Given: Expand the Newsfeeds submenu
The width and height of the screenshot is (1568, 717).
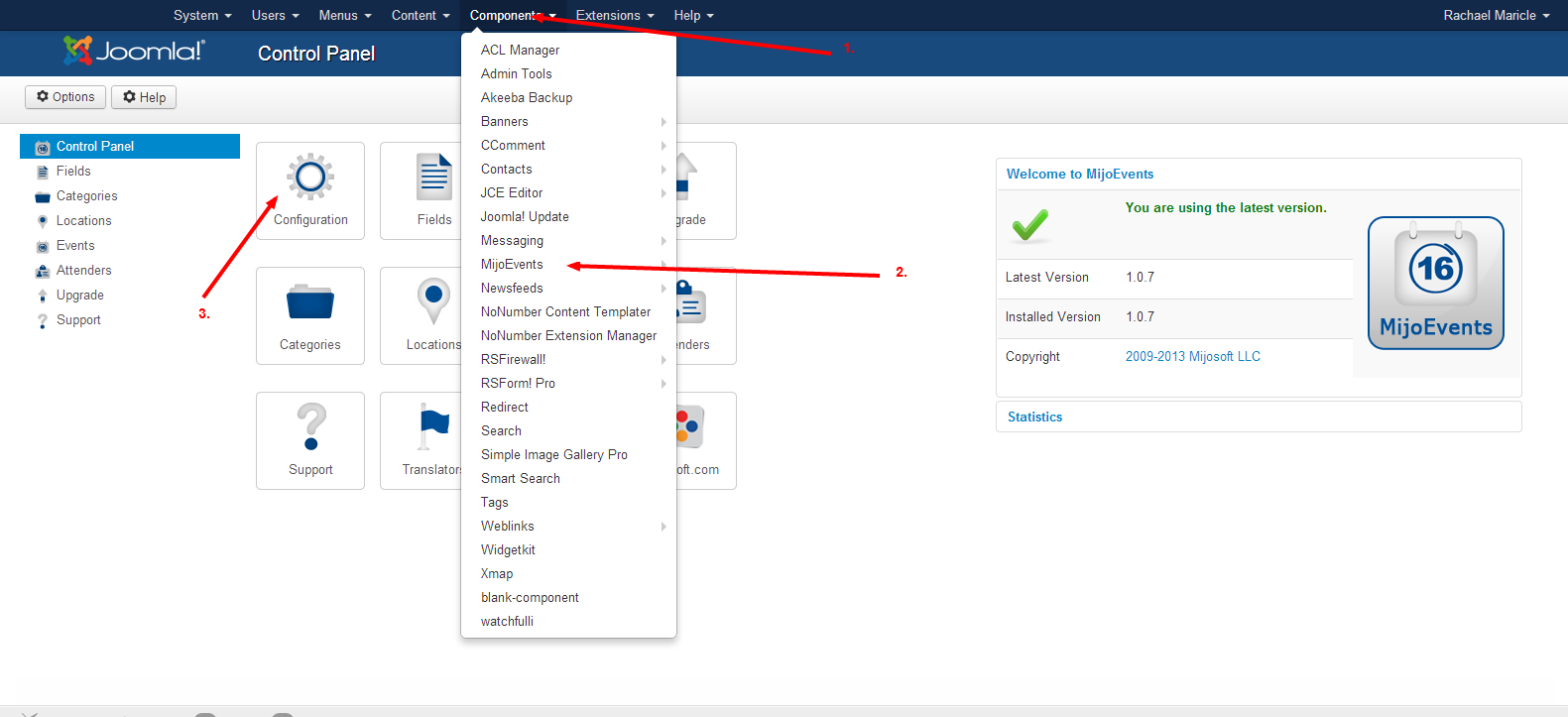Looking at the screenshot, I should (x=568, y=289).
